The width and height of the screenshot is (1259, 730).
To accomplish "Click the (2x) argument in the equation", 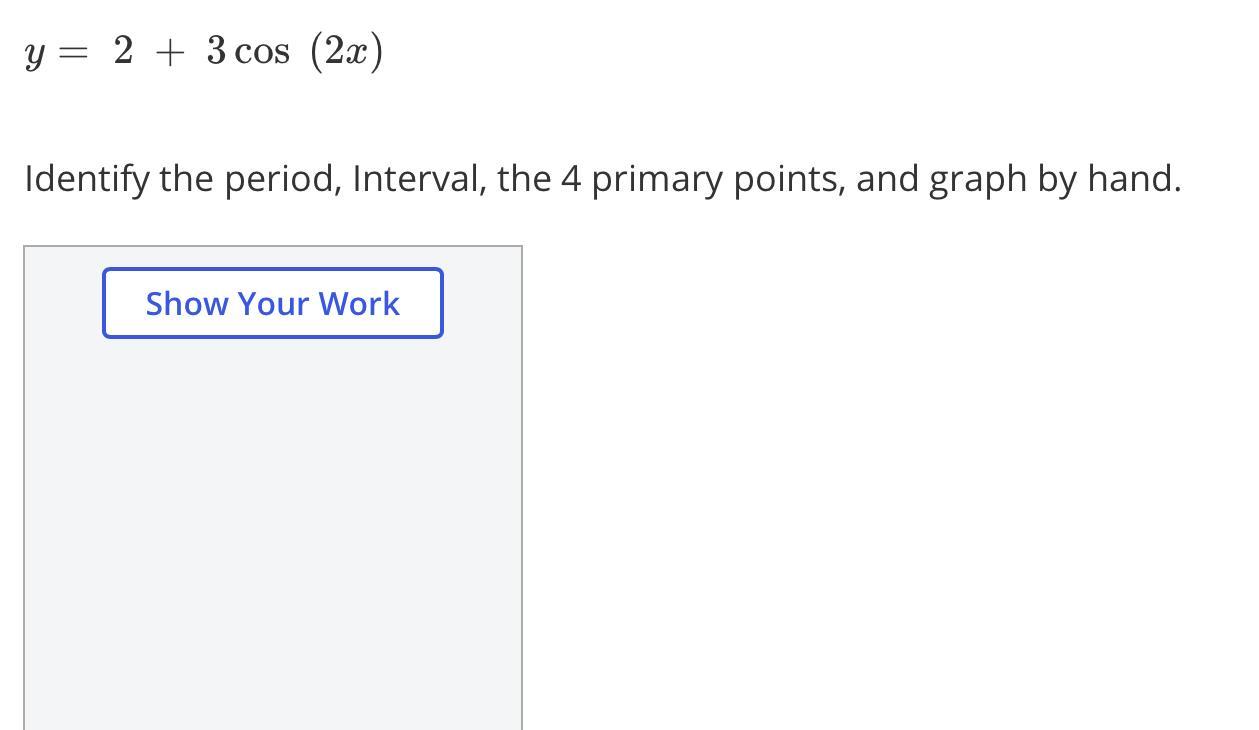I will 347,52.
